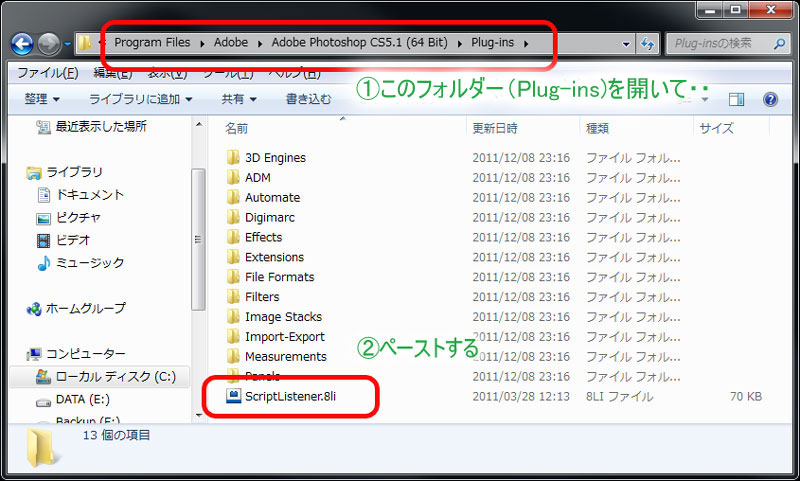800x481 pixels.
Task: Expand arrow after Adobe Photoshop CS5.1 breadcrumb
Action: [x=459, y=44]
